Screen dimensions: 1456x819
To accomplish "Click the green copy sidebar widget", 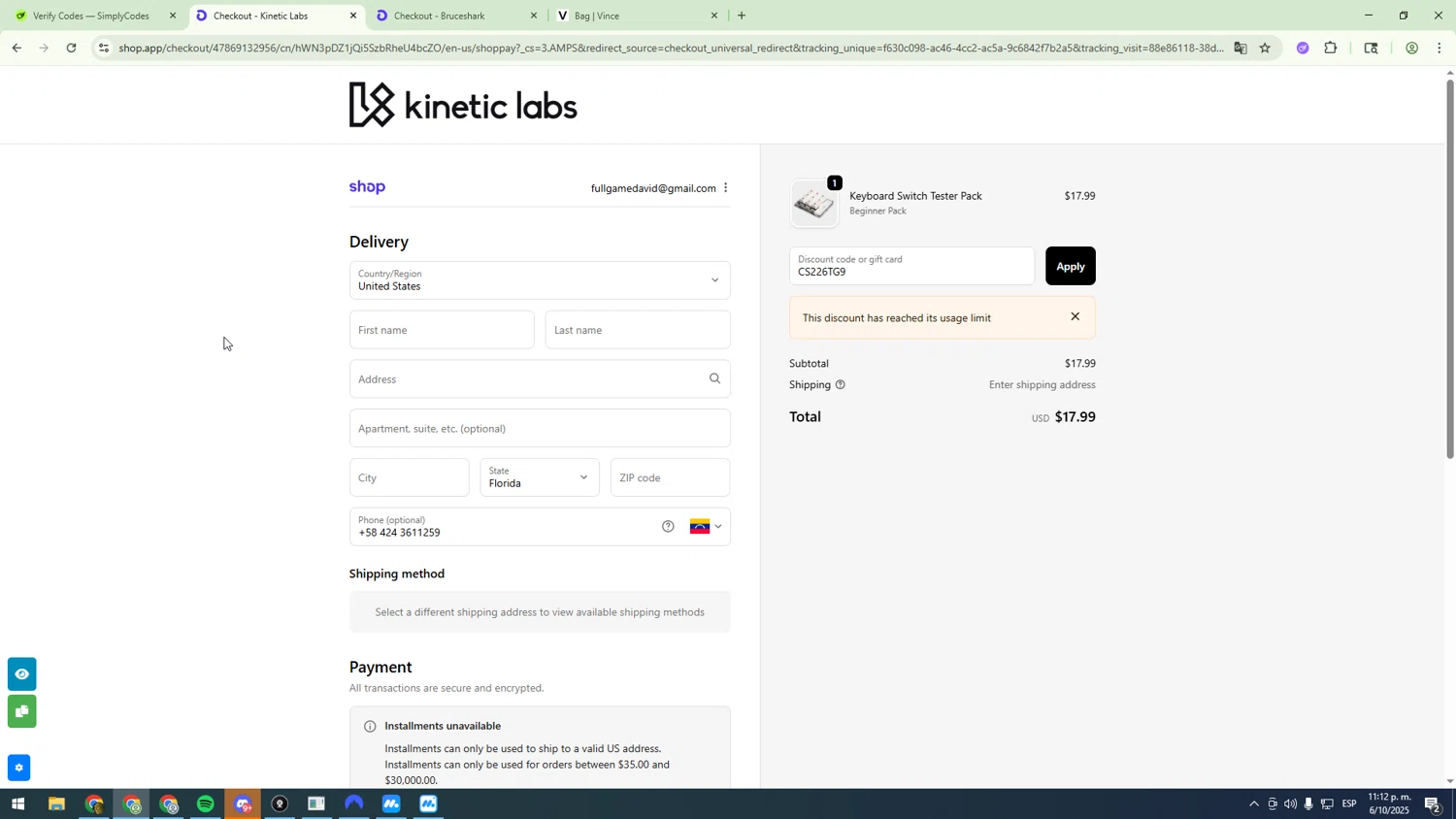I will (x=21, y=711).
